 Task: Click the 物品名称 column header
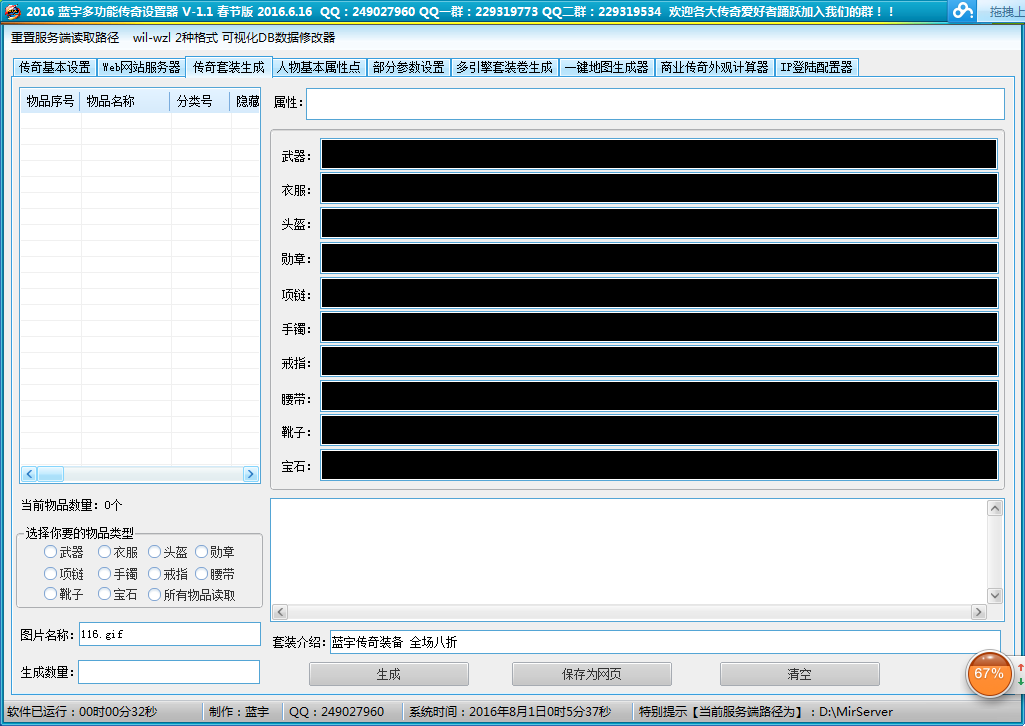pos(125,101)
